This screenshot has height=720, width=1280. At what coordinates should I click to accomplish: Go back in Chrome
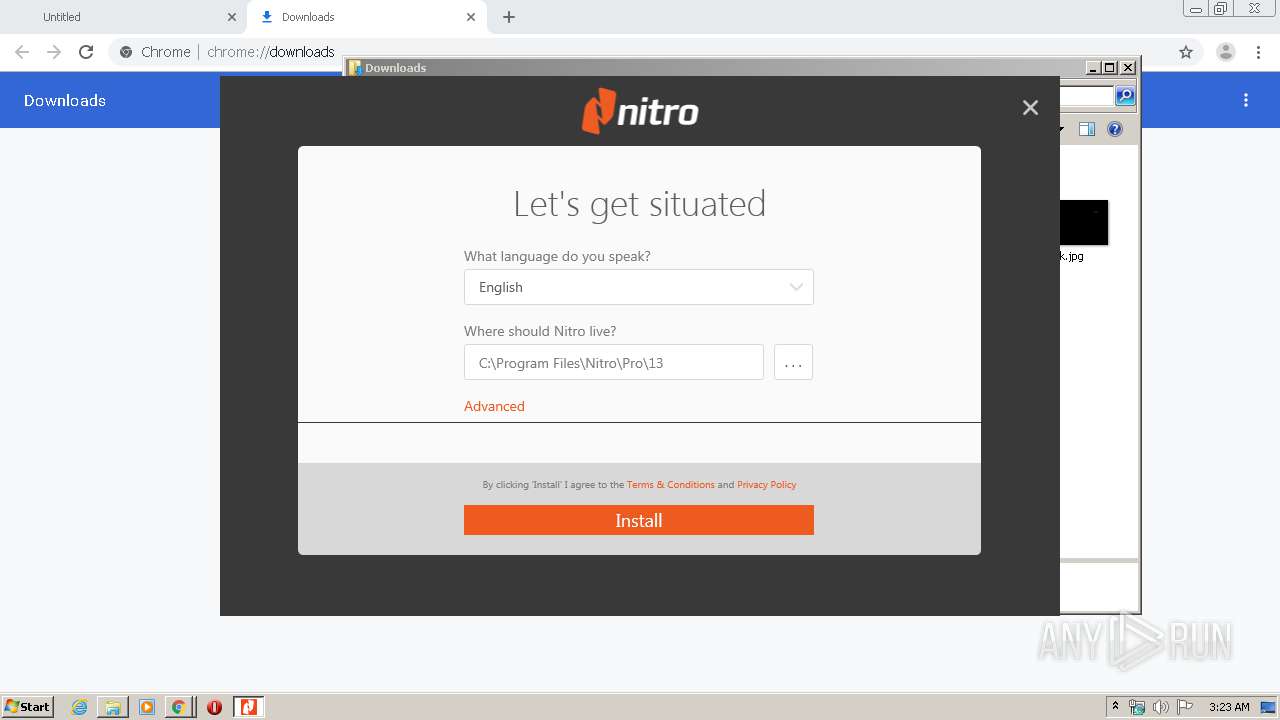(x=22, y=52)
